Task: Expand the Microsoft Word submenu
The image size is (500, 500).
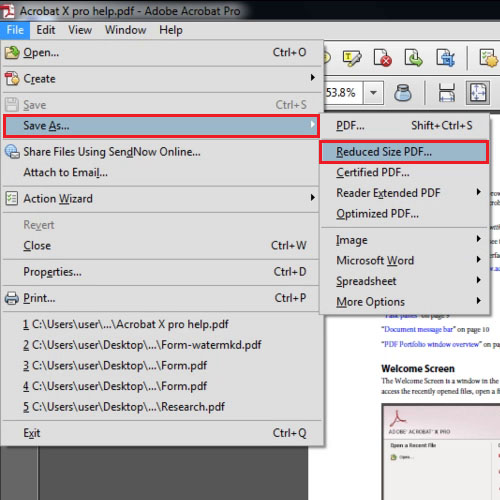Action: (x=479, y=259)
